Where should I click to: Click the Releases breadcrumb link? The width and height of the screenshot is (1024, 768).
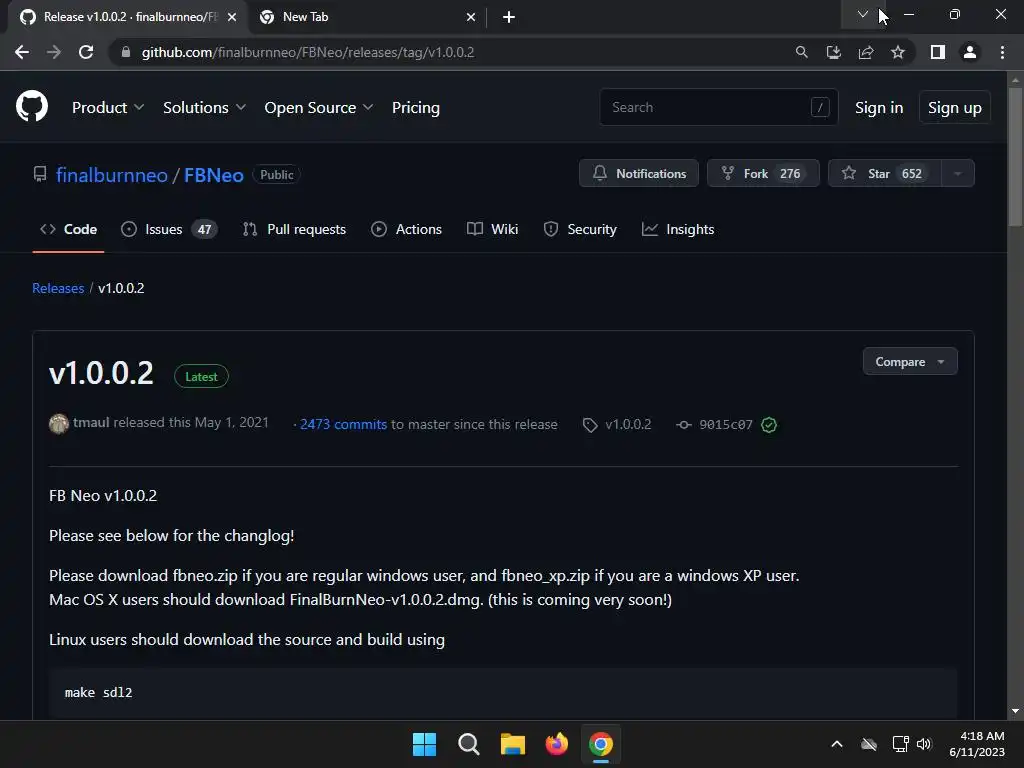click(x=58, y=288)
